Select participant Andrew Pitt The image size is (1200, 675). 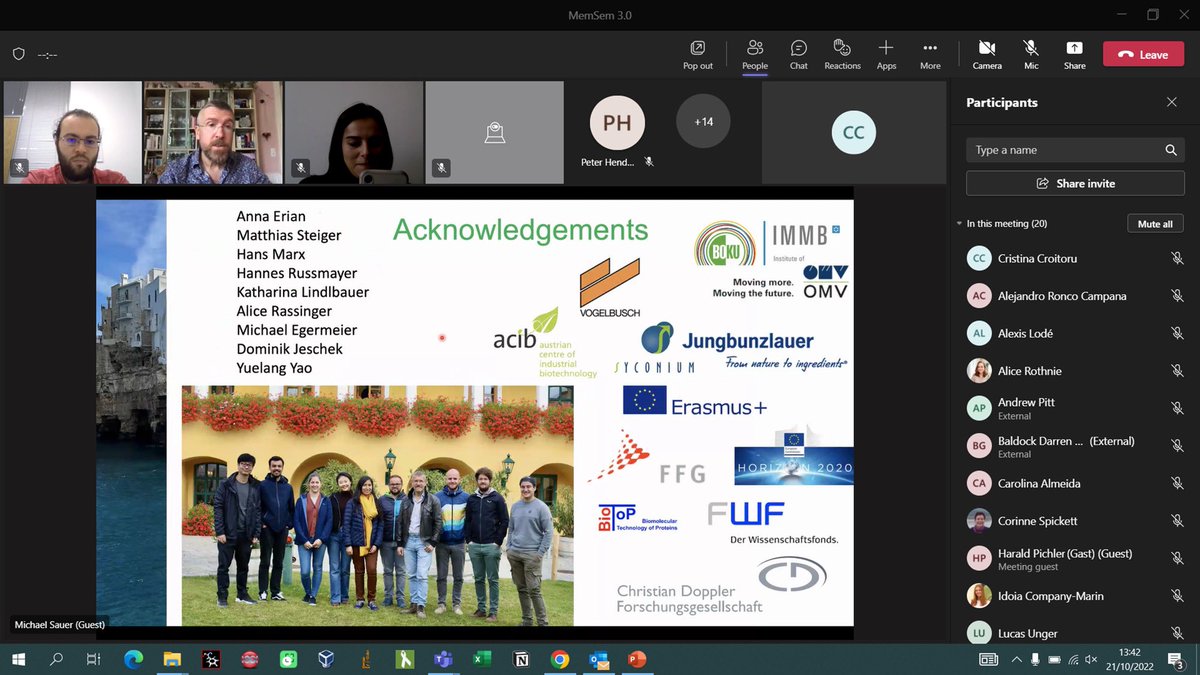[x=1075, y=408]
